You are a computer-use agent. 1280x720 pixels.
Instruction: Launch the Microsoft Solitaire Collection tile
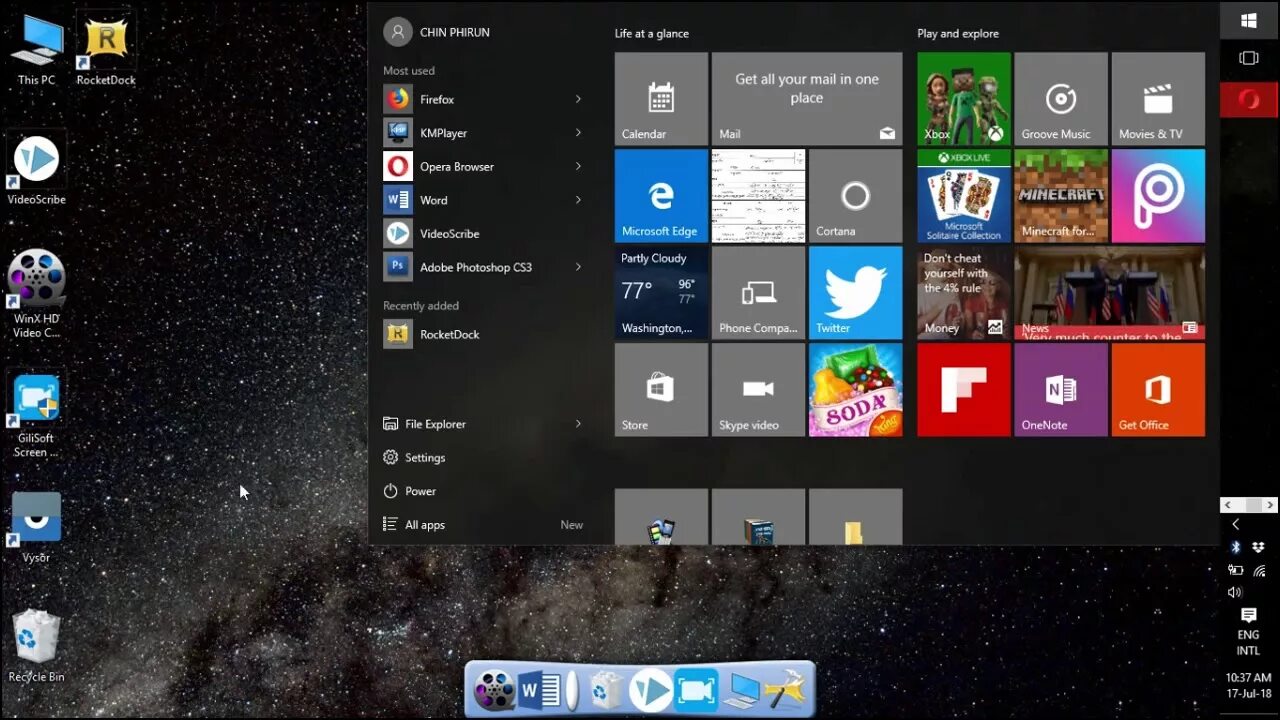pos(964,196)
